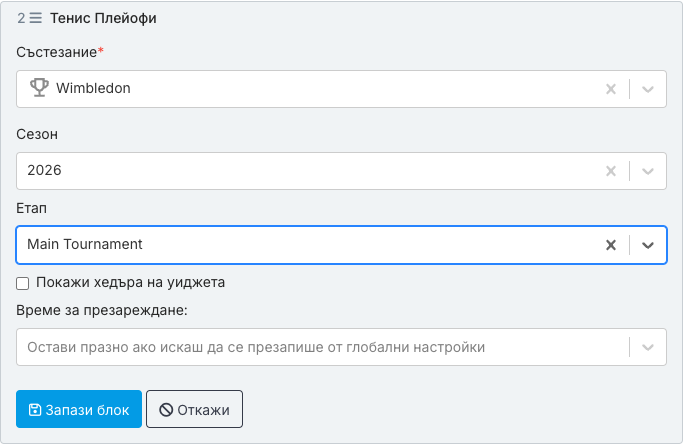This screenshot has width=683, height=445.
Task: Click the refresh time placeholder field
Action: pos(342,347)
